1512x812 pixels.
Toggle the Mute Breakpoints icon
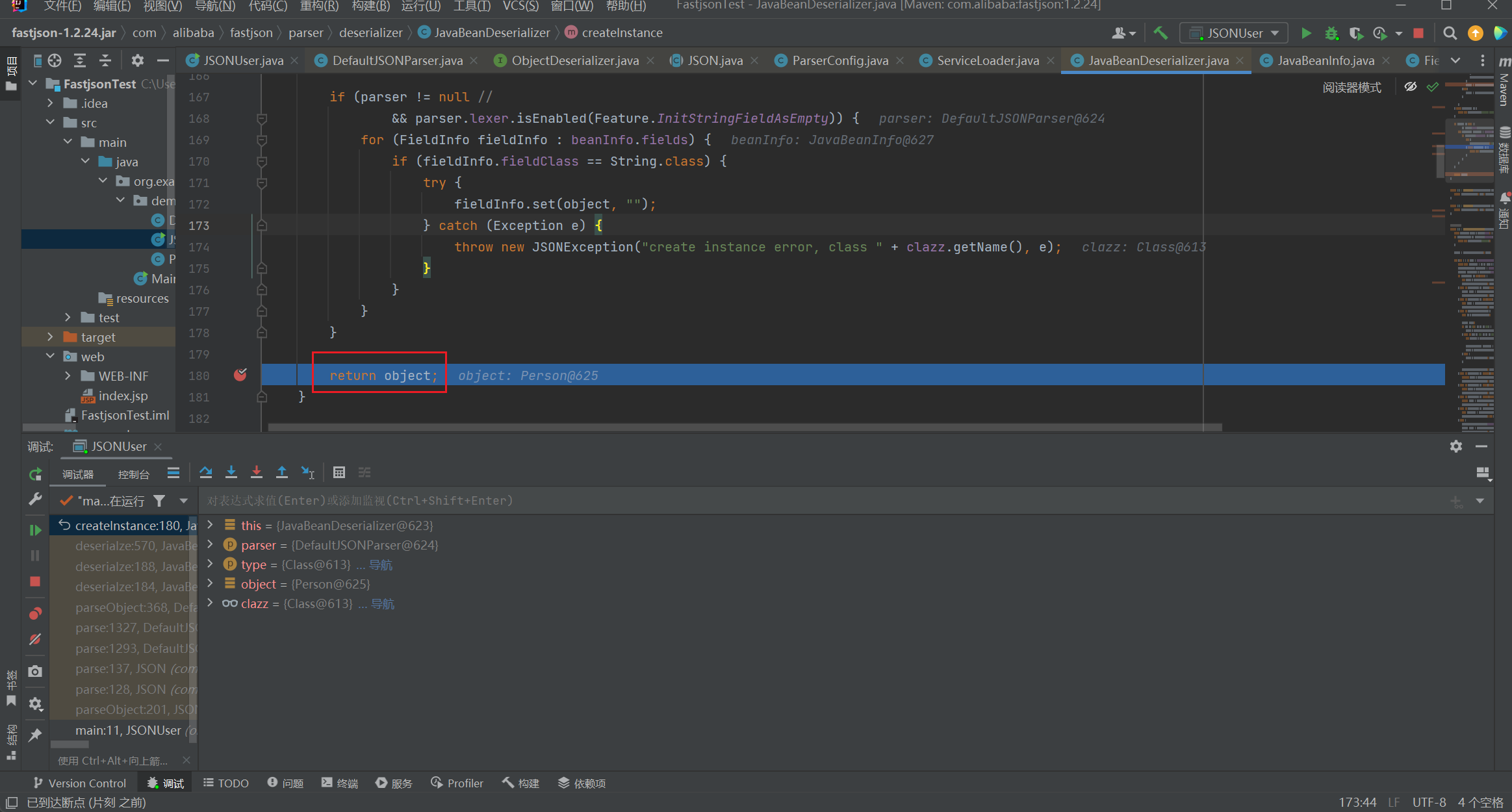click(35, 639)
